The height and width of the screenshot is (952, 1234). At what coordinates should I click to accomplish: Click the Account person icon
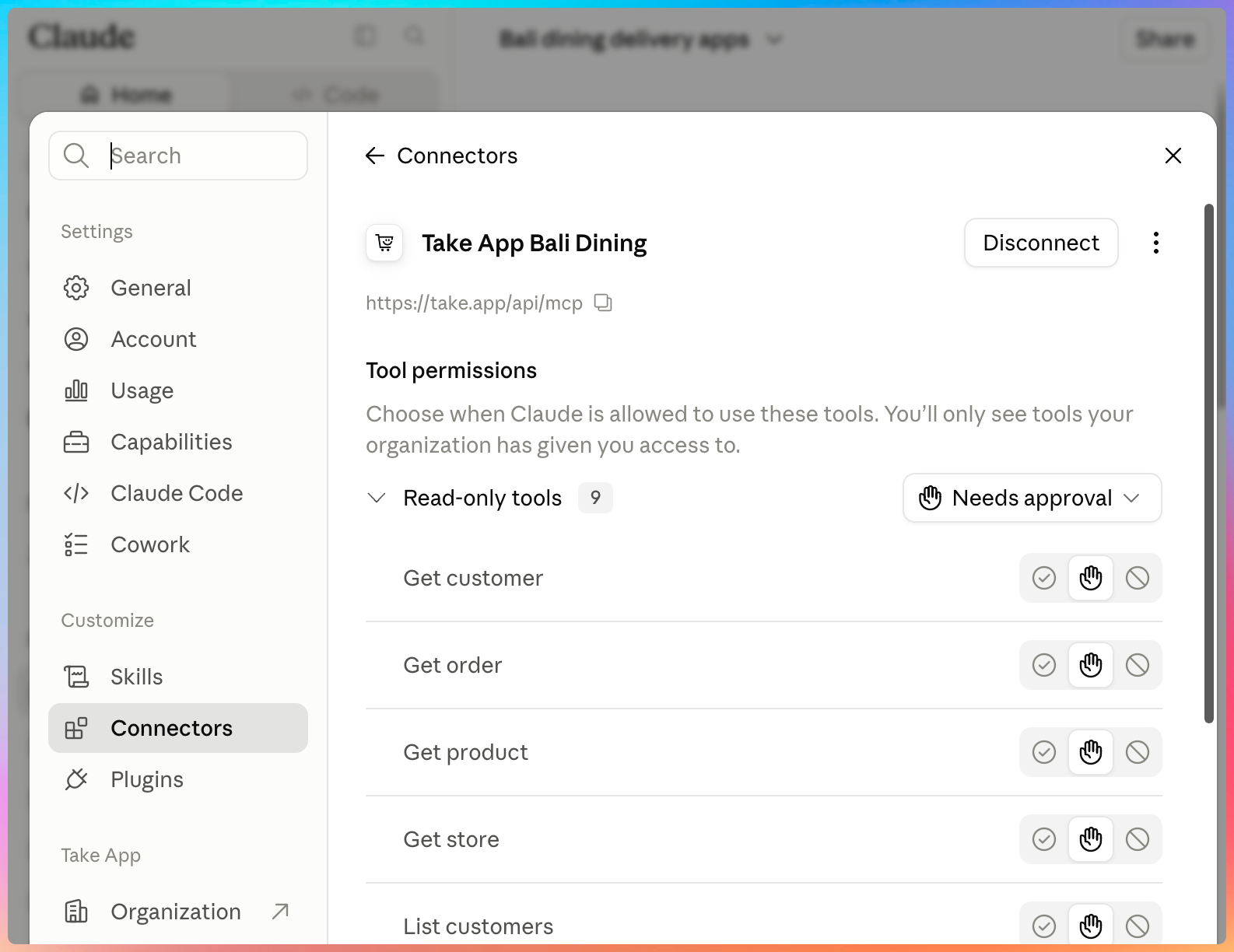tap(76, 339)
